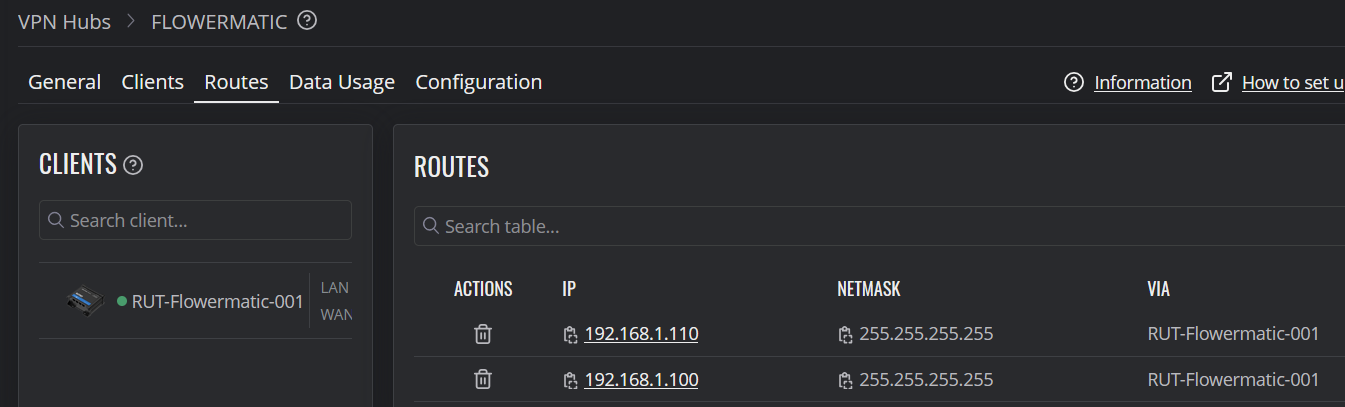Click help icon beside CLIENTS heading

(x=132, y=165)
